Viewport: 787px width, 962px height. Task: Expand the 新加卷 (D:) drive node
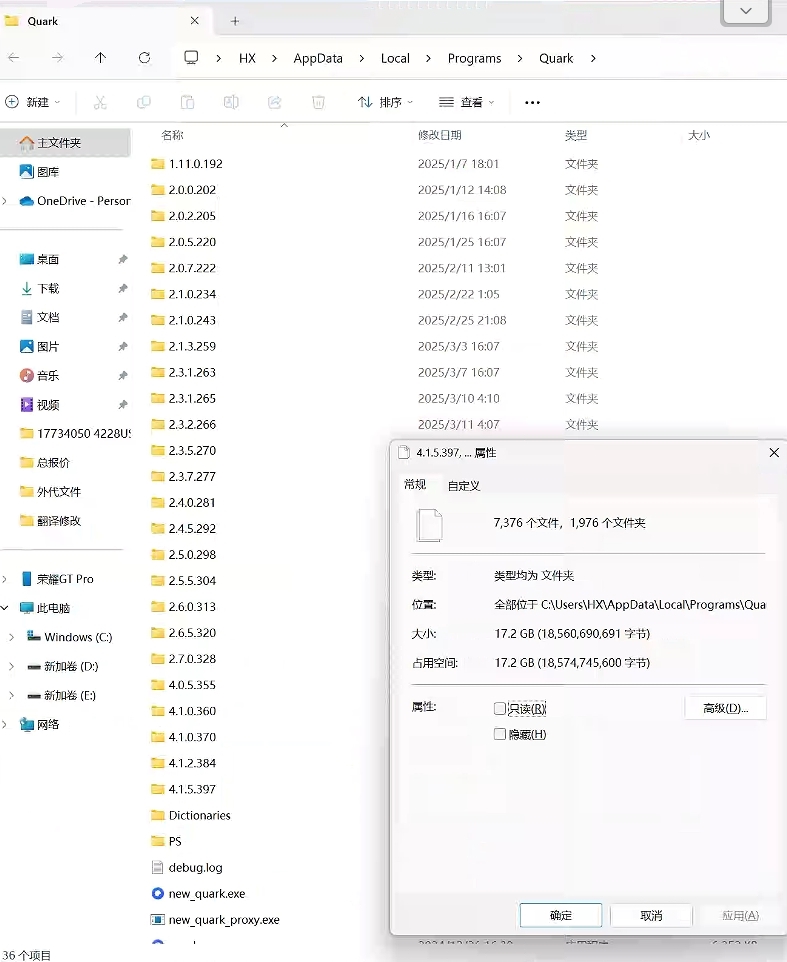pyautogui.click(x=12, y=666)
